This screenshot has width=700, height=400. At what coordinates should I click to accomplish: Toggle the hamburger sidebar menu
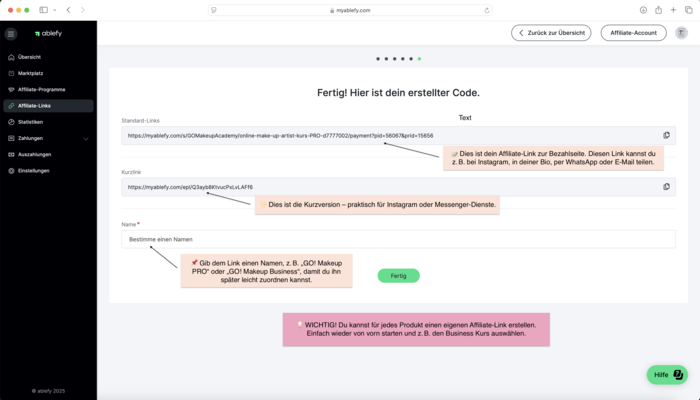tap(11, 33)
